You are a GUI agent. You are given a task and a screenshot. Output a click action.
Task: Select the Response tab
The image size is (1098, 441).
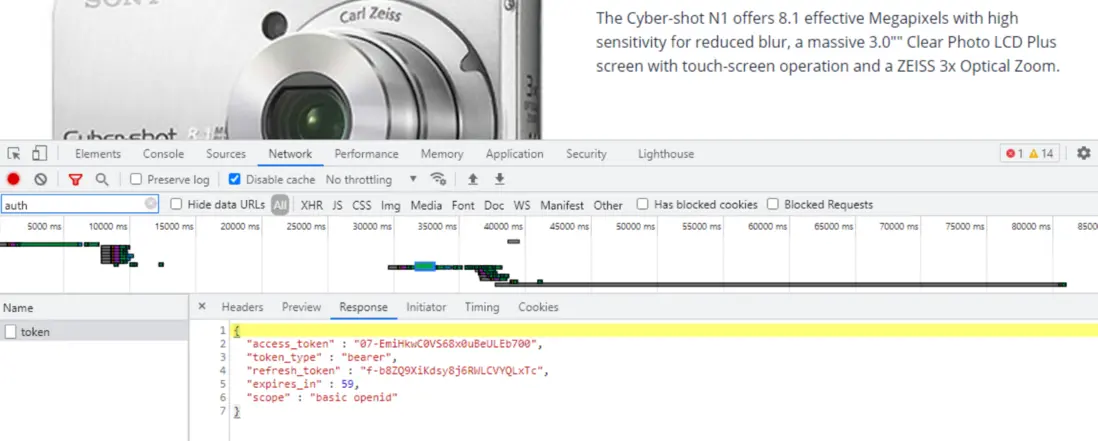(363, 307)
